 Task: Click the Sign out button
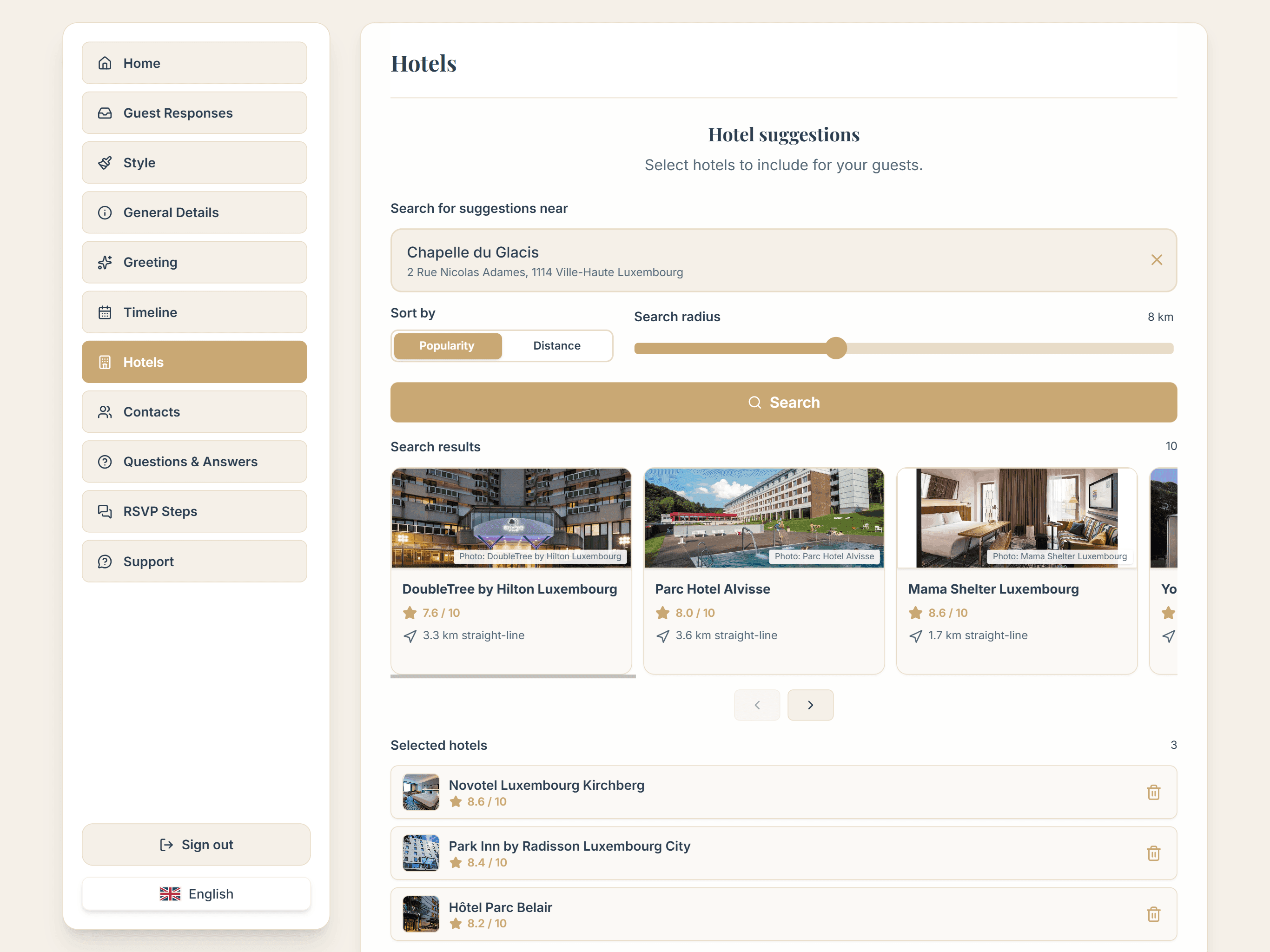tap(196, 845)
